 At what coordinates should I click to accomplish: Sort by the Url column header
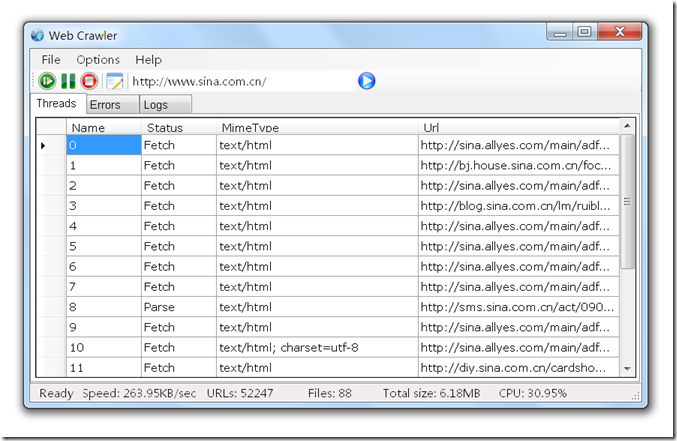[519, 127]
